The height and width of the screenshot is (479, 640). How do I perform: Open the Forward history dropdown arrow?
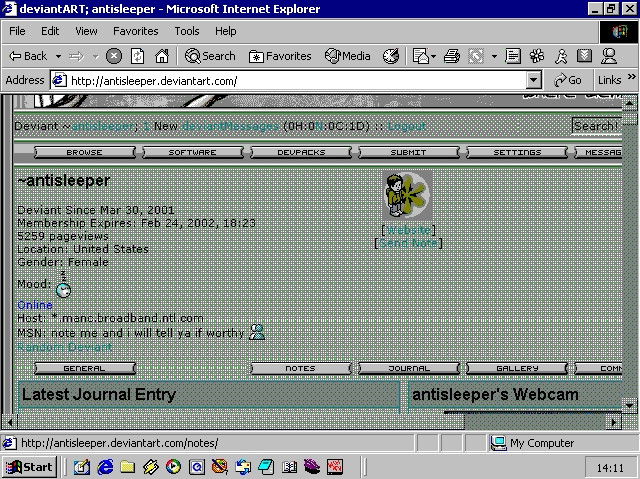point(96,56)
